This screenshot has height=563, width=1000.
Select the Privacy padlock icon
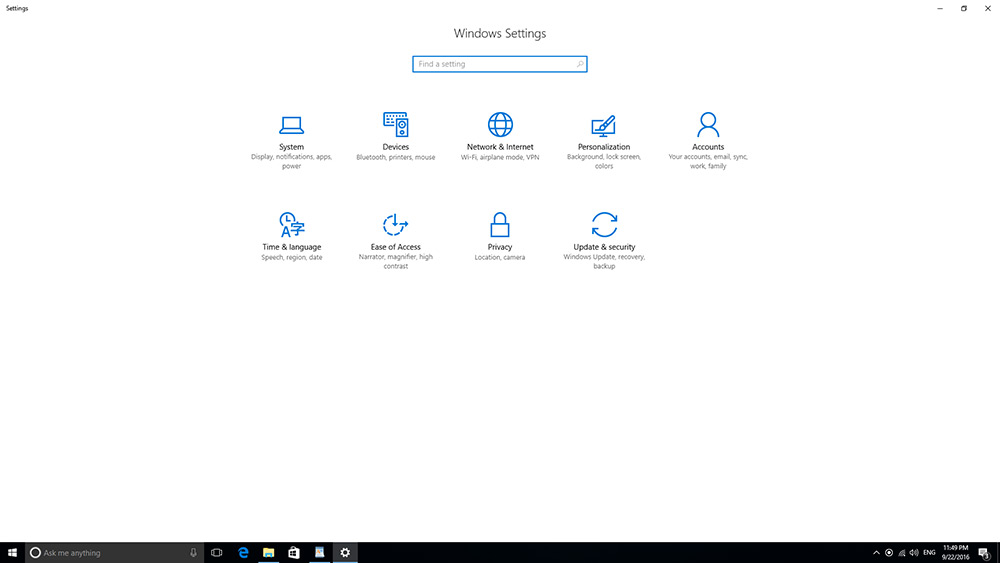500,224
